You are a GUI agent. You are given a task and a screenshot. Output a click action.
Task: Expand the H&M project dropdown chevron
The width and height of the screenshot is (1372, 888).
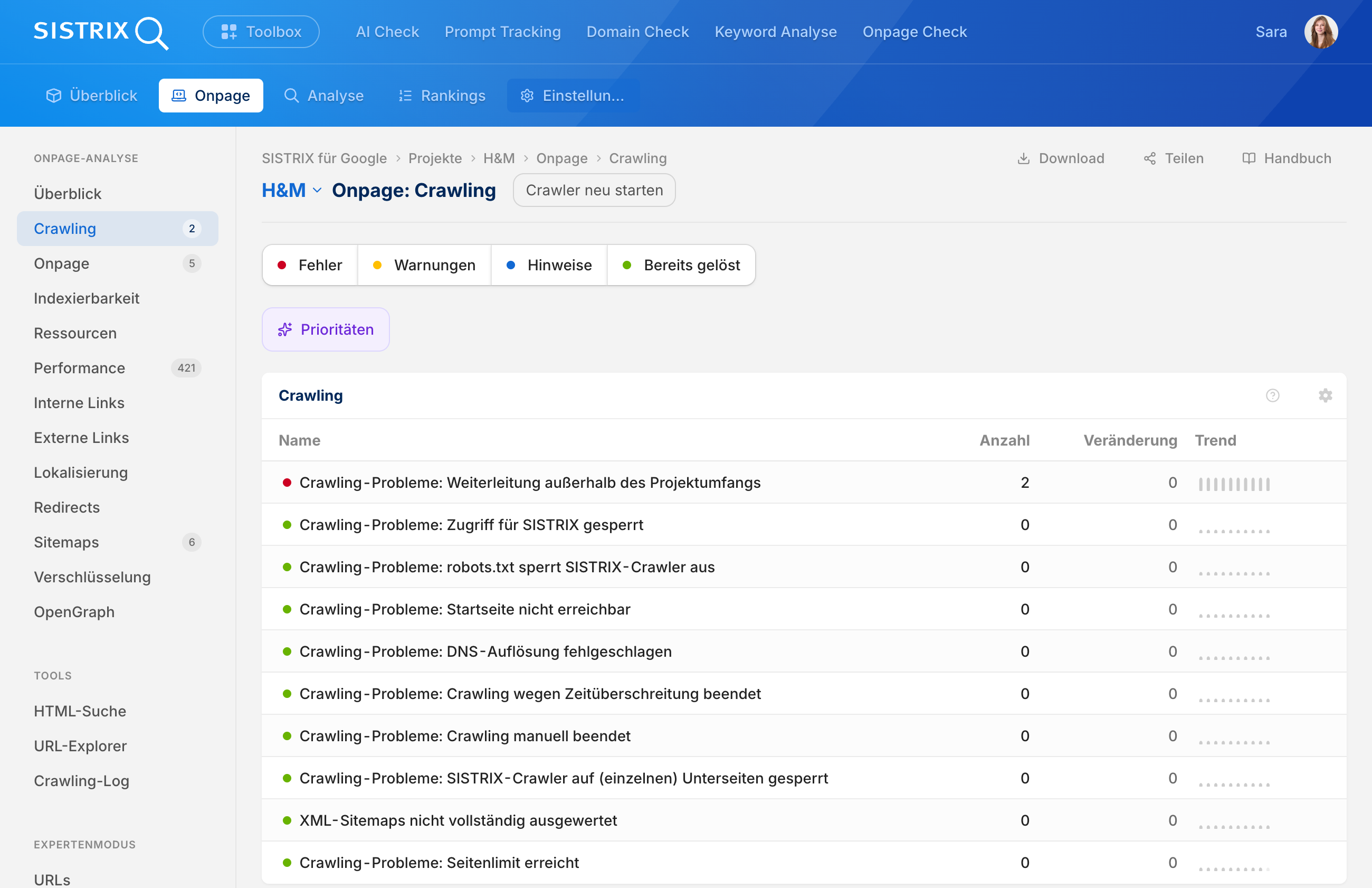click(317, 190)
